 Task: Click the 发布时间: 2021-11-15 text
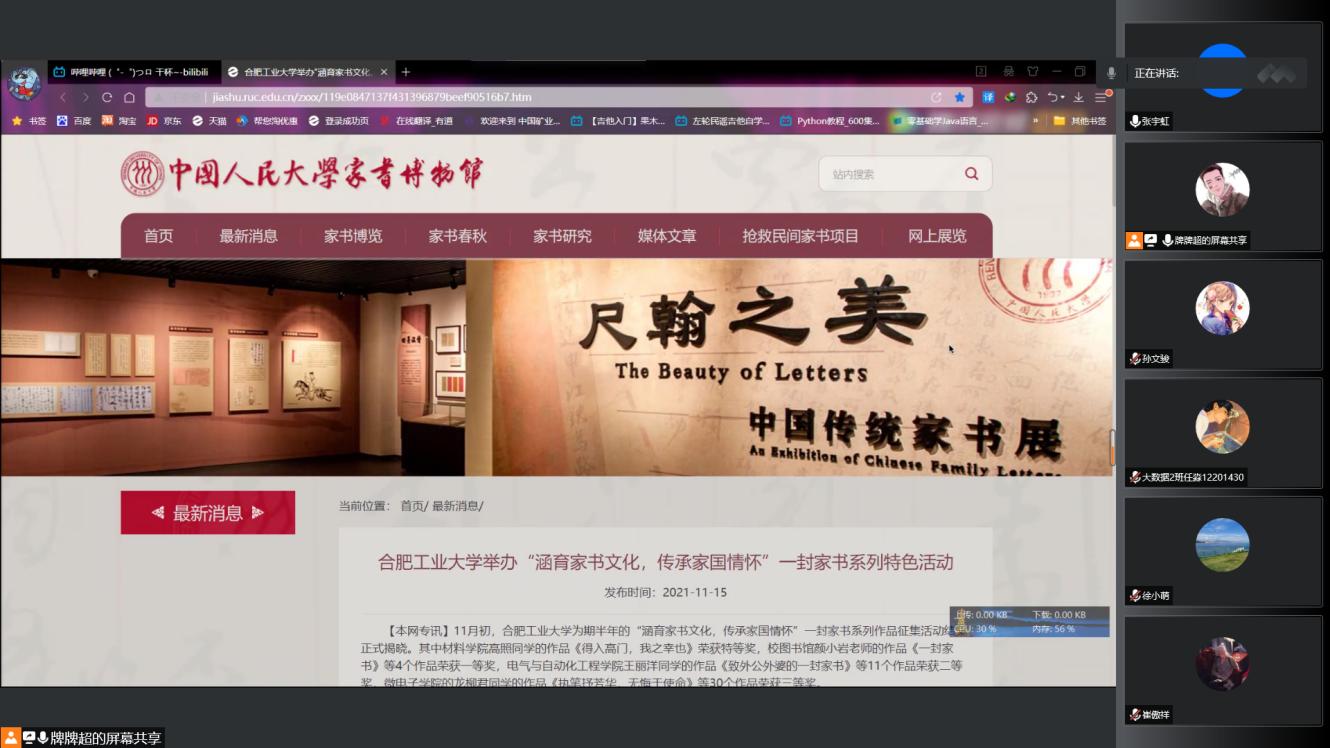[665, 592]
